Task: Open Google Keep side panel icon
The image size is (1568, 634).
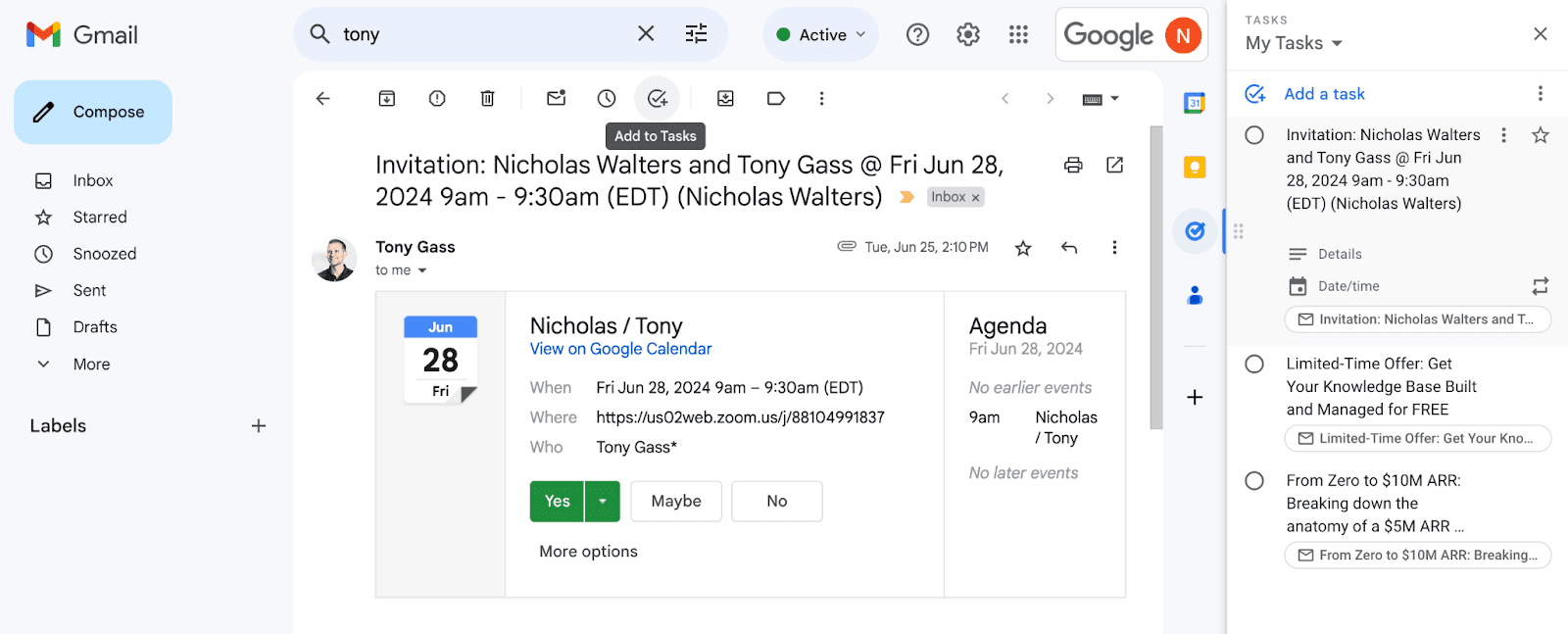Action: [1195, 167]
